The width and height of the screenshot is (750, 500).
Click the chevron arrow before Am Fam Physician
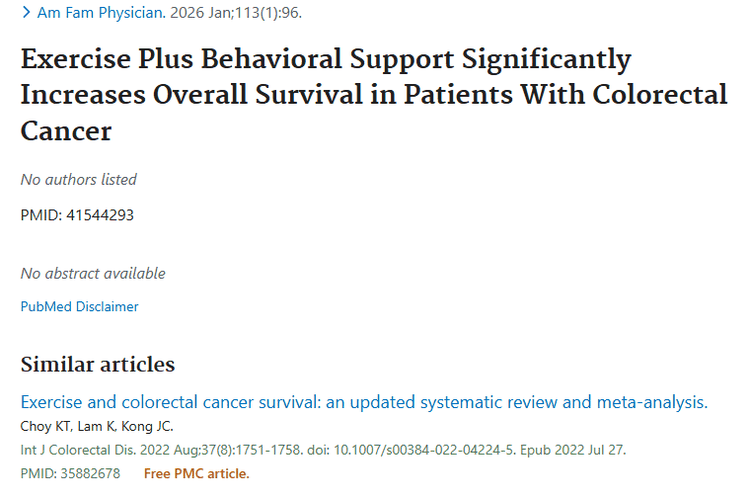[x=25, y=14]
